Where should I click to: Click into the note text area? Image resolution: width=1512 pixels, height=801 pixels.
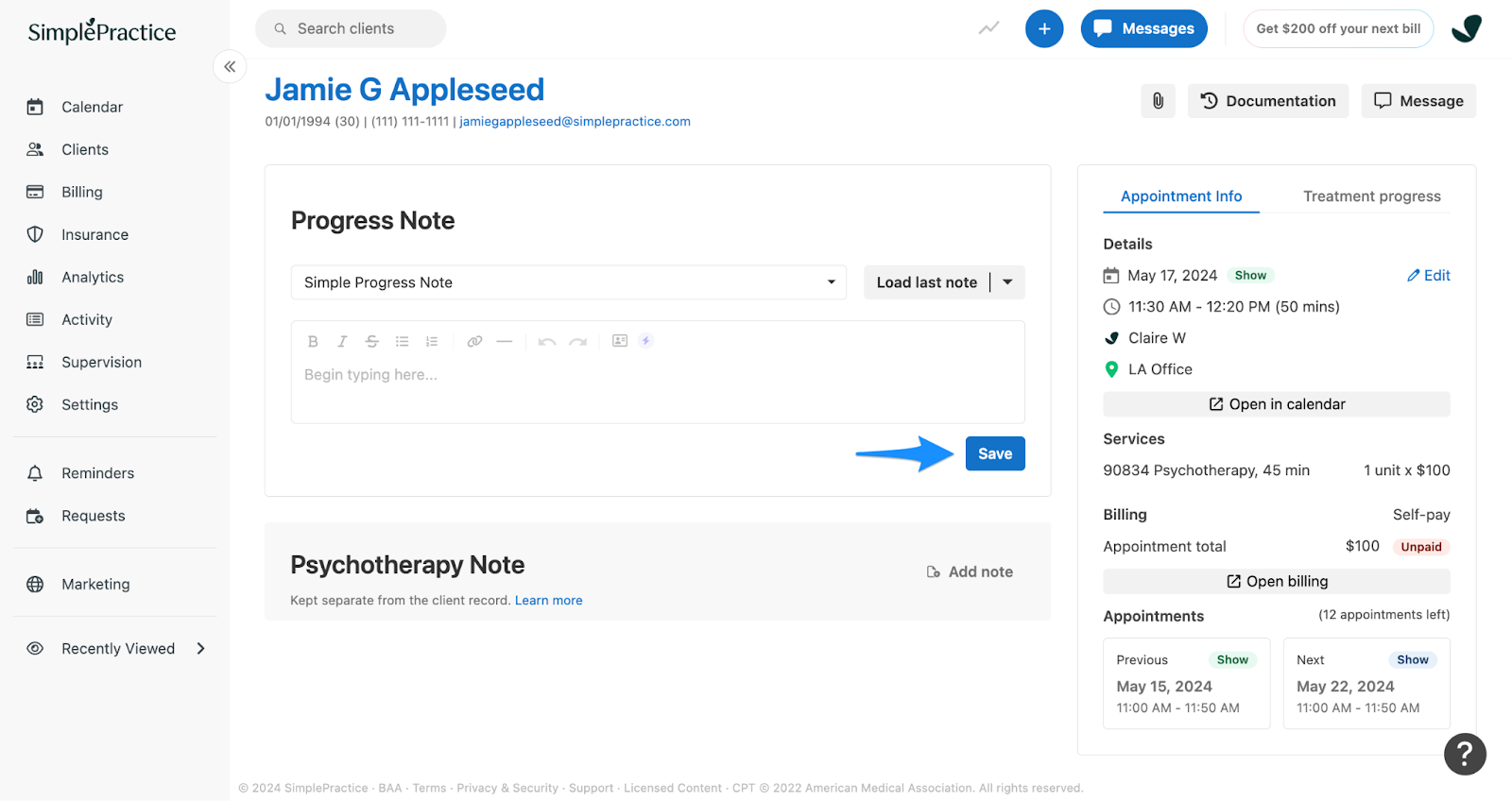click(x=658, y=389)
